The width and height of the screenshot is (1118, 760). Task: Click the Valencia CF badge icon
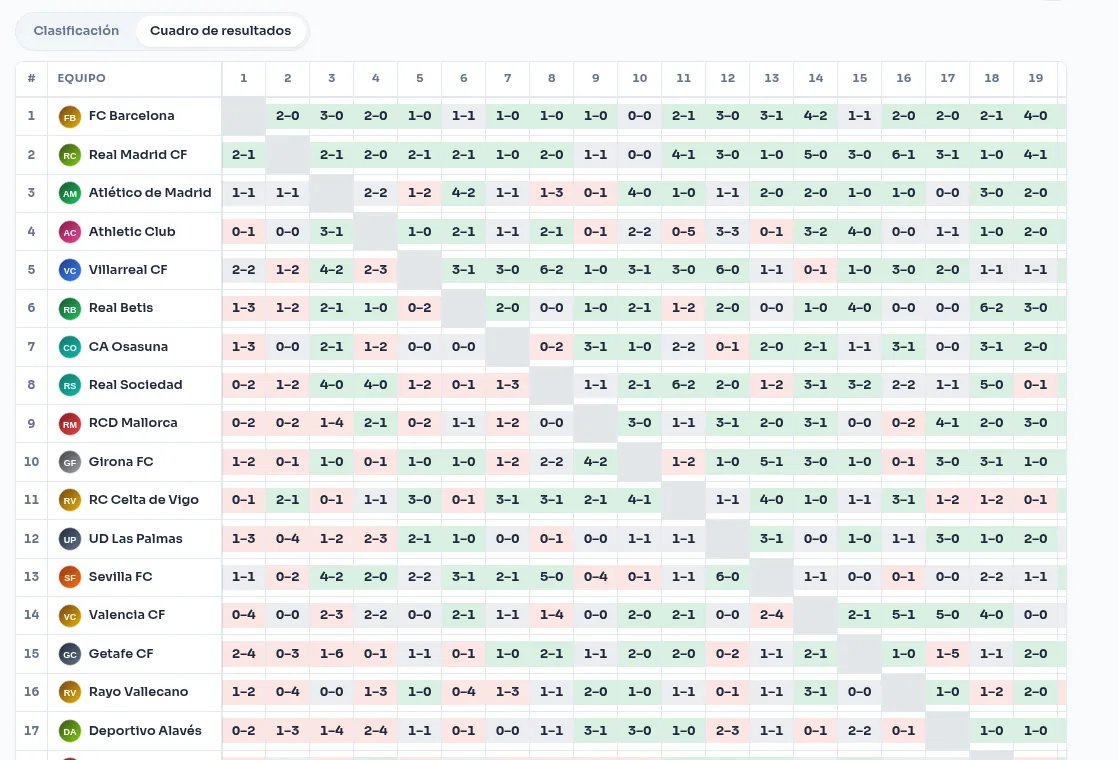coord(70,616)
